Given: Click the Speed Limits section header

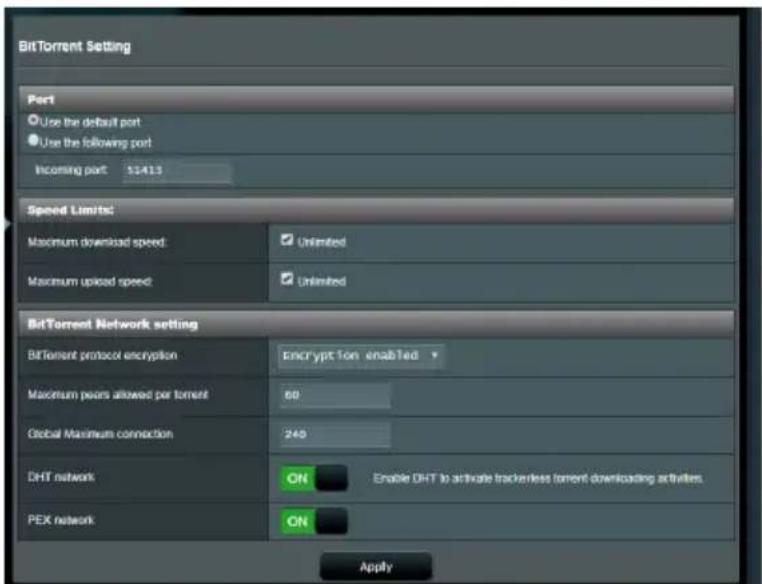Looking at the screenshot, I should (376, 210).
